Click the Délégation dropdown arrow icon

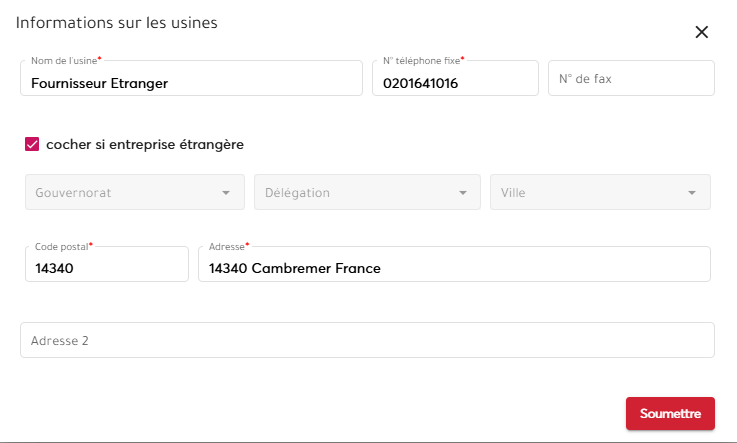462,193
